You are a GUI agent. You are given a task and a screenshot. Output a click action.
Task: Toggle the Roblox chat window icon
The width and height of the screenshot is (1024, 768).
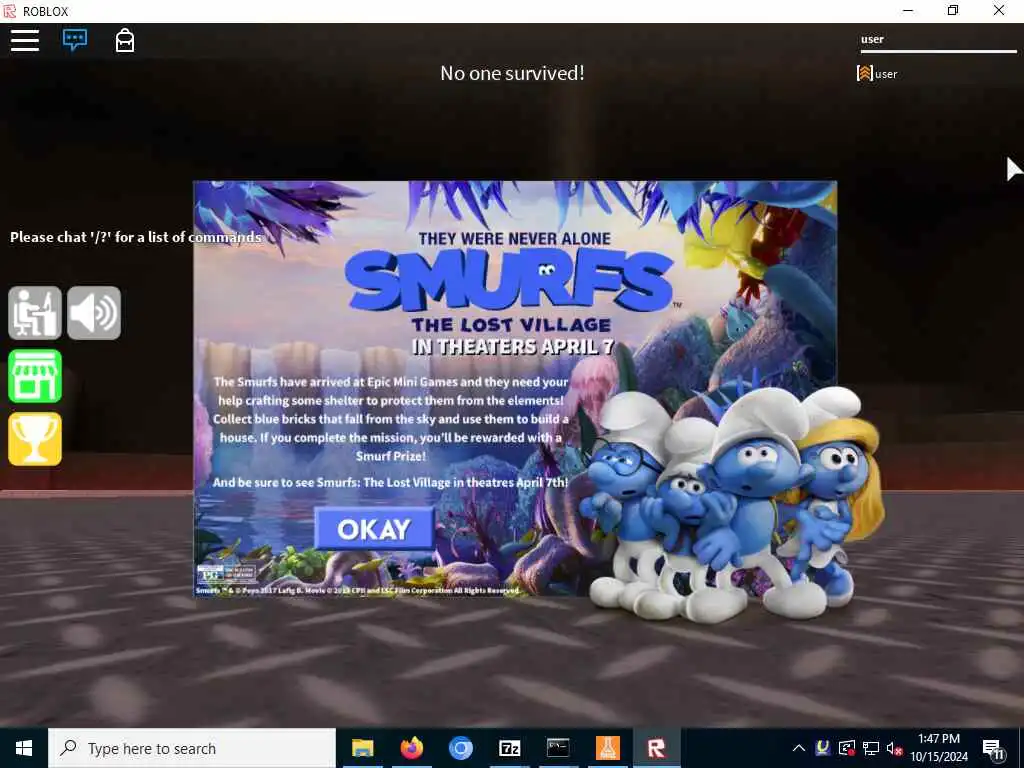coord(75,40)
